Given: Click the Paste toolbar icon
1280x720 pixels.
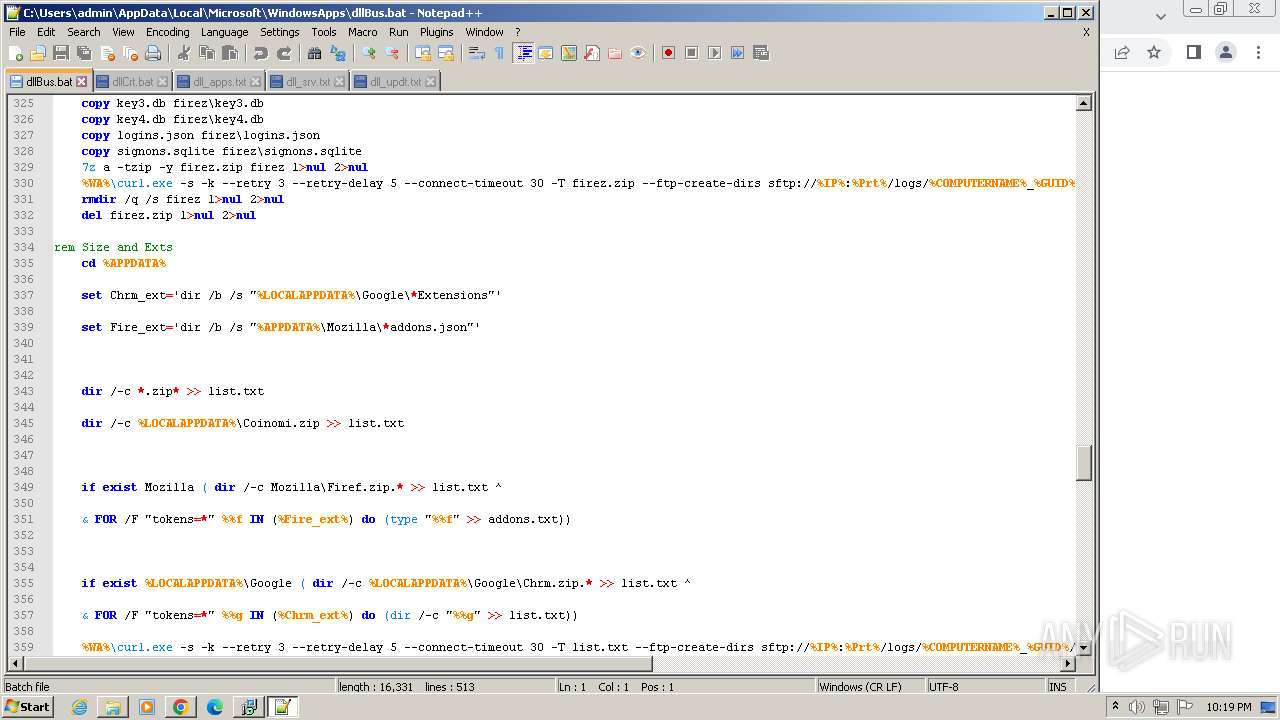Looking at the screenshot, I should pos(229,53).
